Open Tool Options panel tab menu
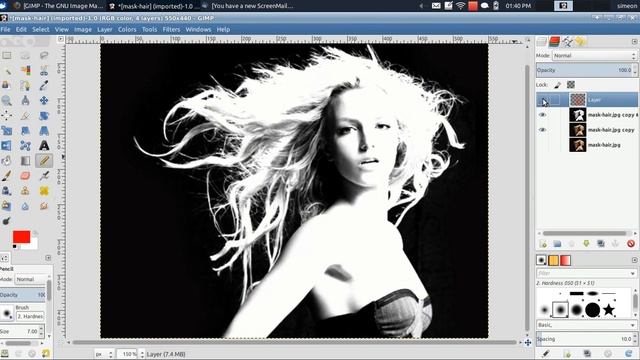640x360 pixels. (48, 258)
